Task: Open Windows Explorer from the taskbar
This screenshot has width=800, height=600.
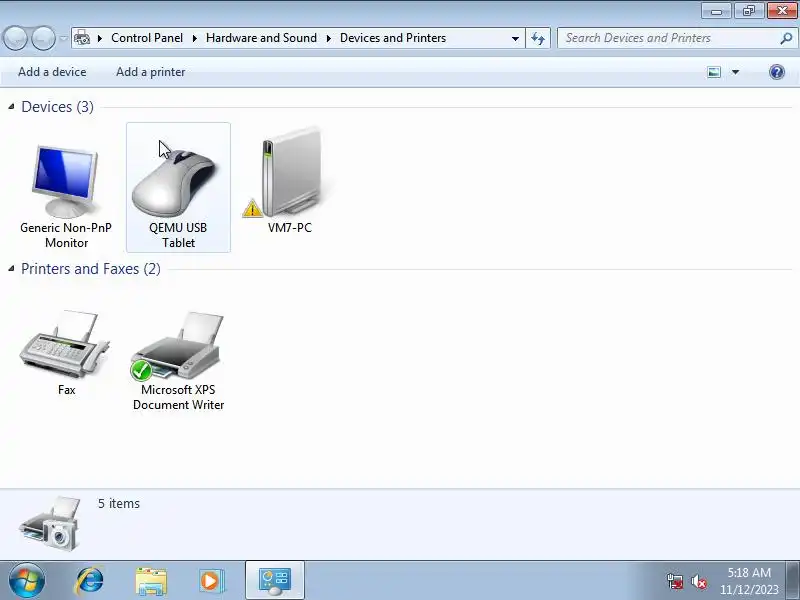Action: [x=151, y=581]
